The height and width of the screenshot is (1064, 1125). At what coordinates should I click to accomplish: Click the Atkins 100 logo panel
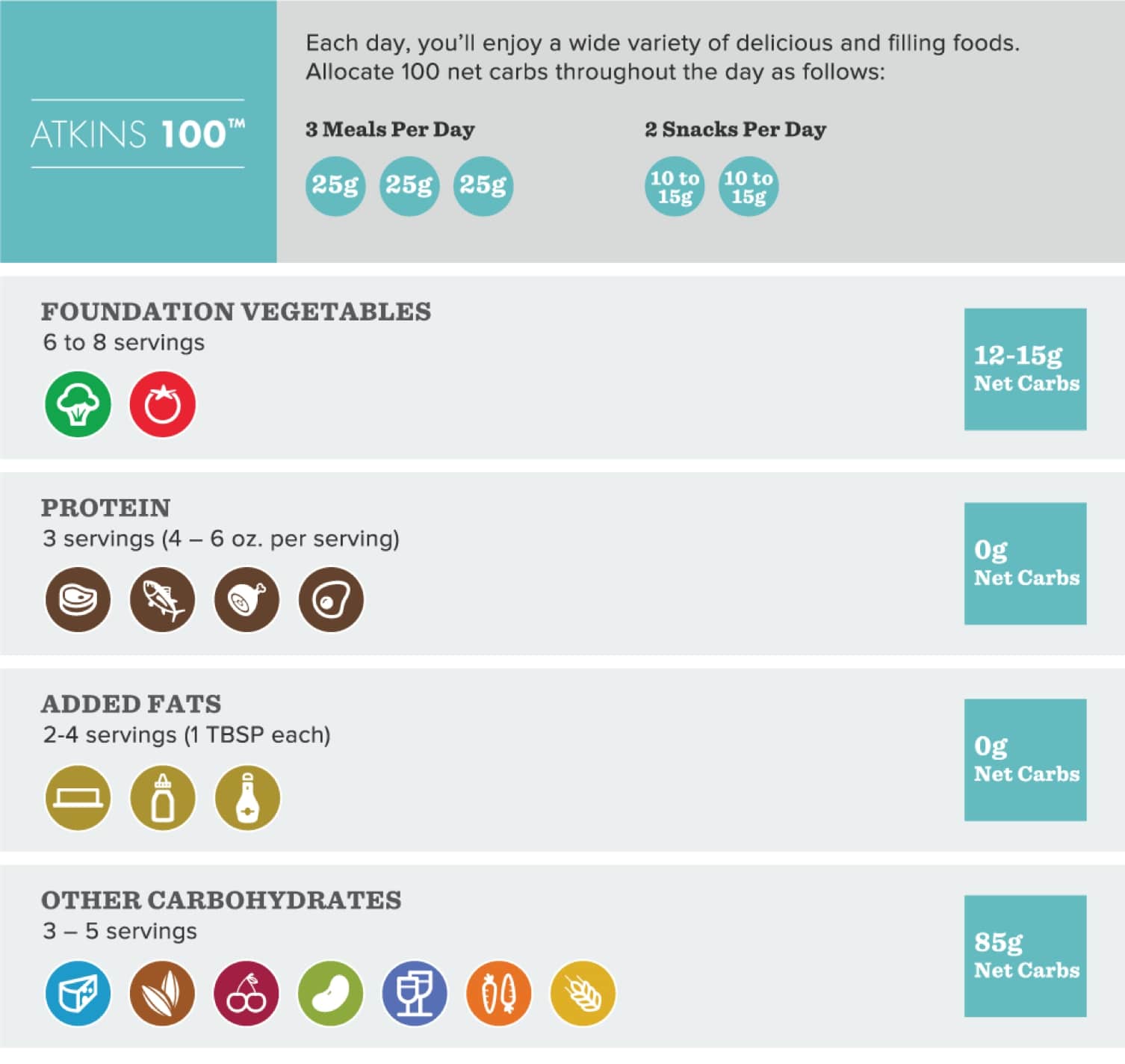coord(138,132)
